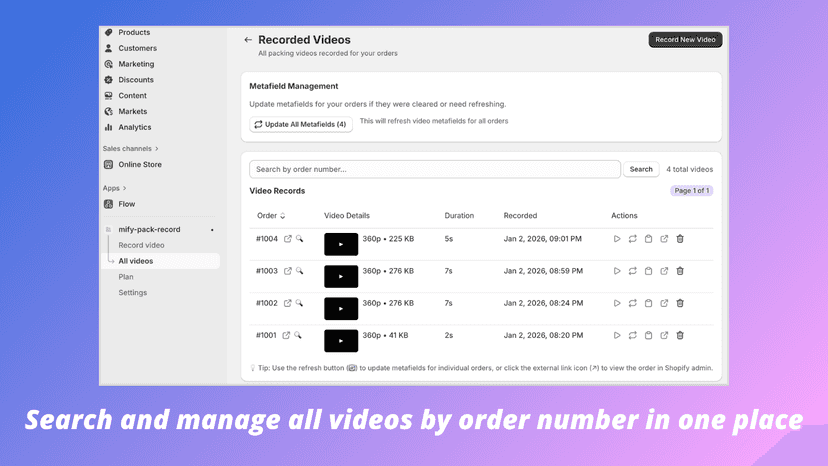828x466 pixels.
Task: Refresh metafields for order #1001
Action: point(633,335)
